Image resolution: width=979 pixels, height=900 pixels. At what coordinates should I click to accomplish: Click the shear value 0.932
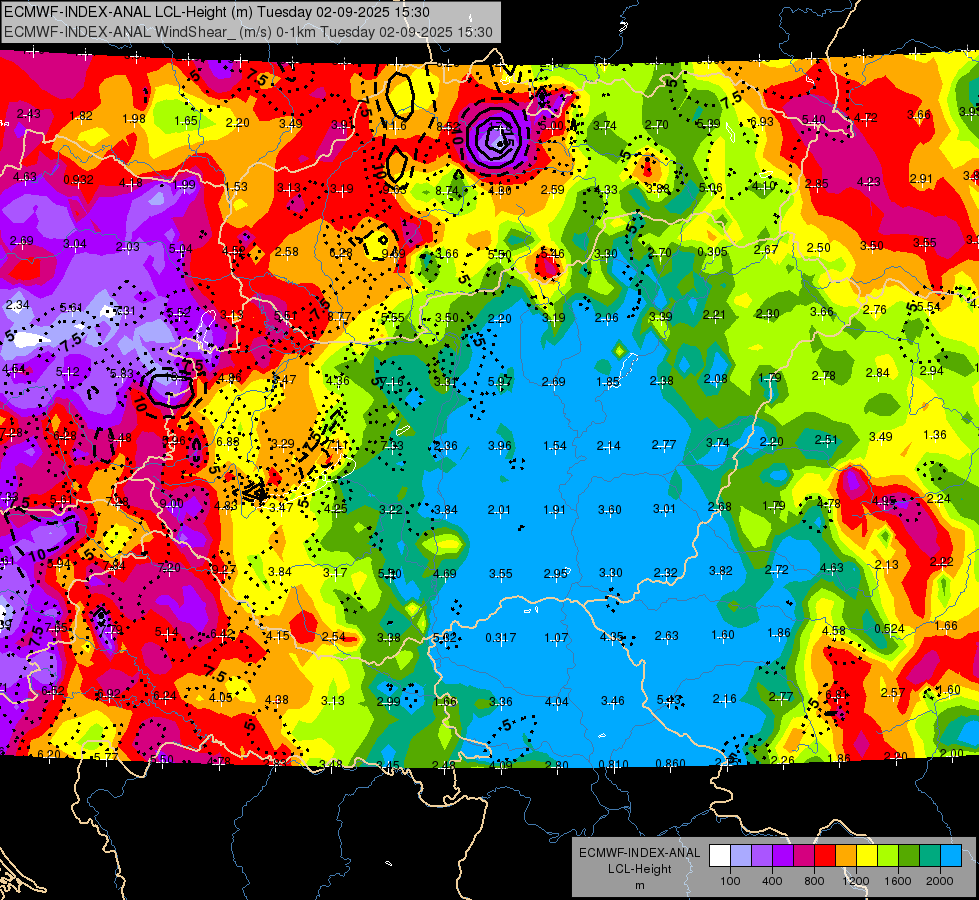79,180
